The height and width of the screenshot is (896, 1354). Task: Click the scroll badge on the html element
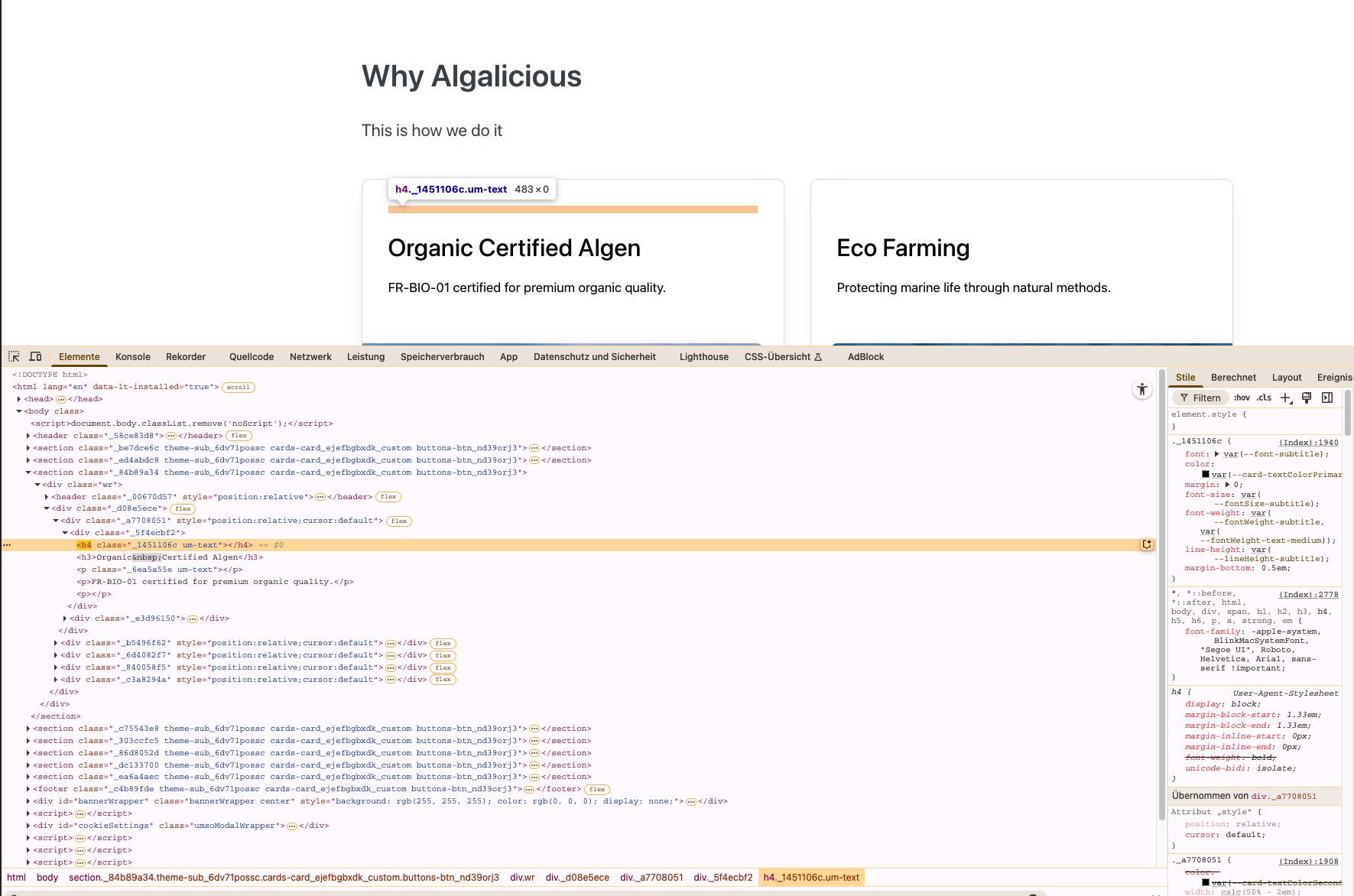(x=239, y=388)
